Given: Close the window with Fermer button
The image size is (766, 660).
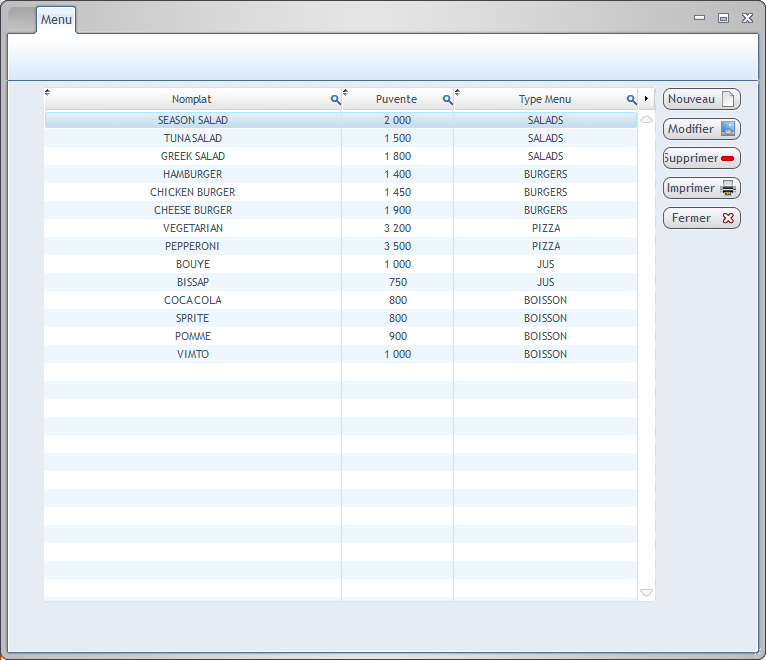Looking at the screenshot, I should 701,218.
